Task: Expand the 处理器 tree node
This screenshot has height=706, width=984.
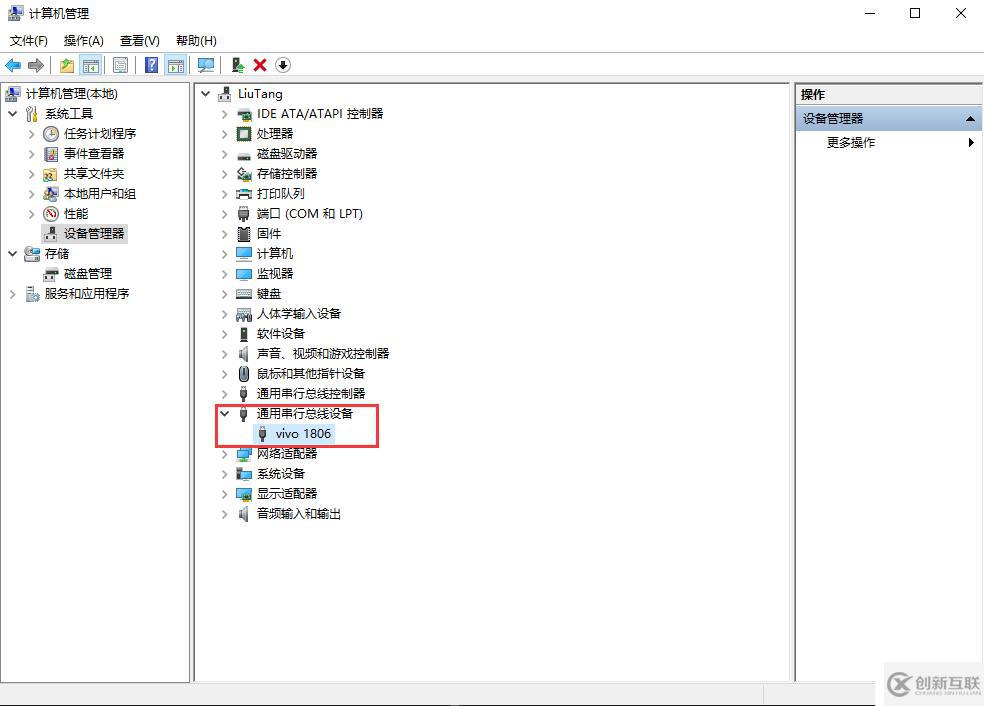Action: pos(222,133)
